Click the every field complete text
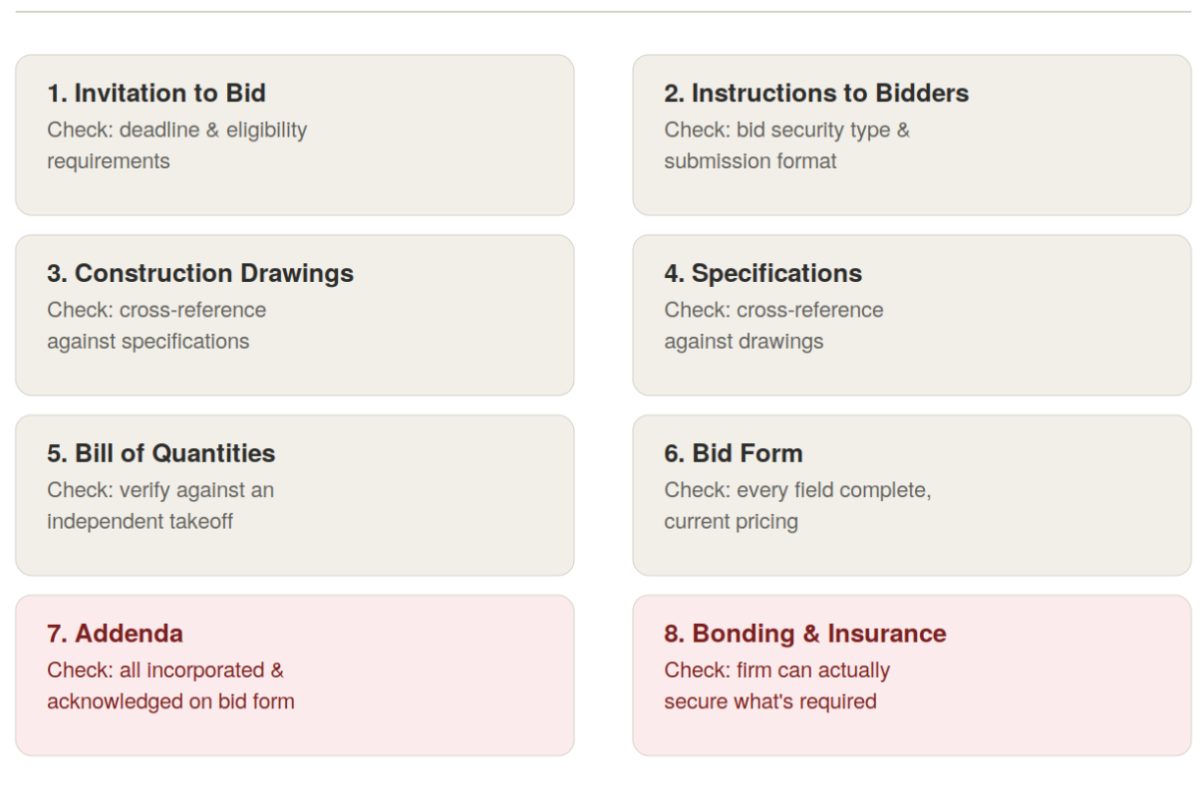The width and height of the screenshot is (1200, 791). (x=798, y=505)
